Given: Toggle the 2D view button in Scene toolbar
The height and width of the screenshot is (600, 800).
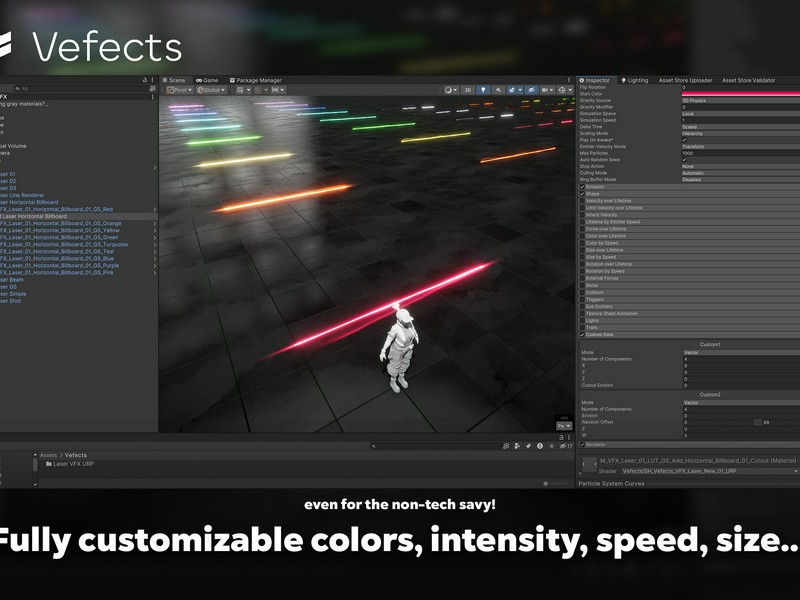Looking at the screenshot, I should click(x=467, y=90).
